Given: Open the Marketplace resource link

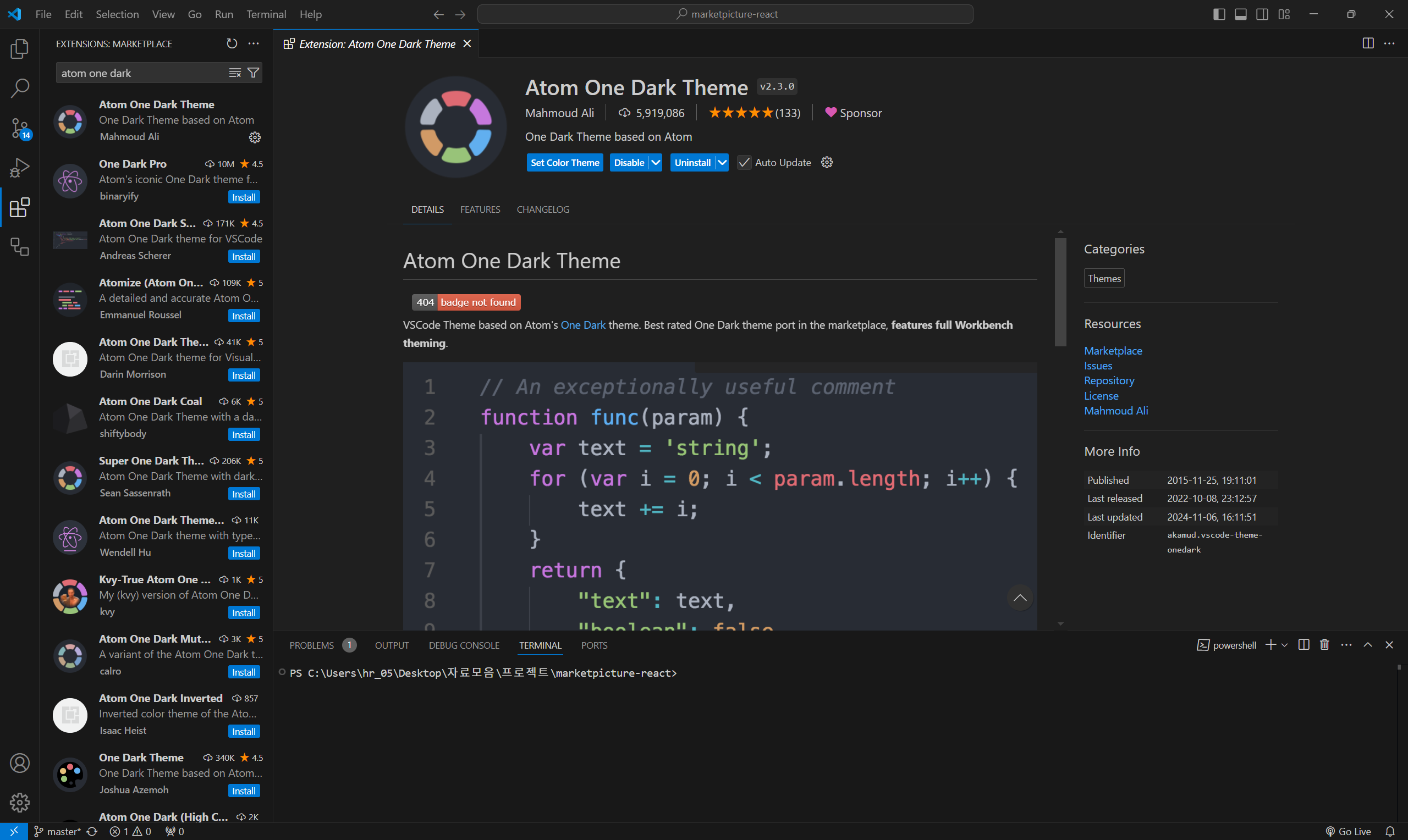Looking at the screenshot, I should pos(1113,350).
